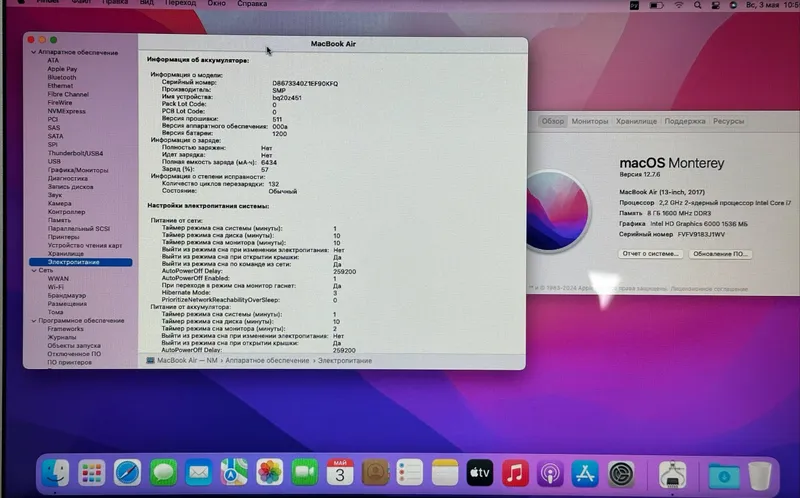The height and width of the screenshot is (498, 800).
Task: Click the date and time in menu bar
Action: click(772, 5)
